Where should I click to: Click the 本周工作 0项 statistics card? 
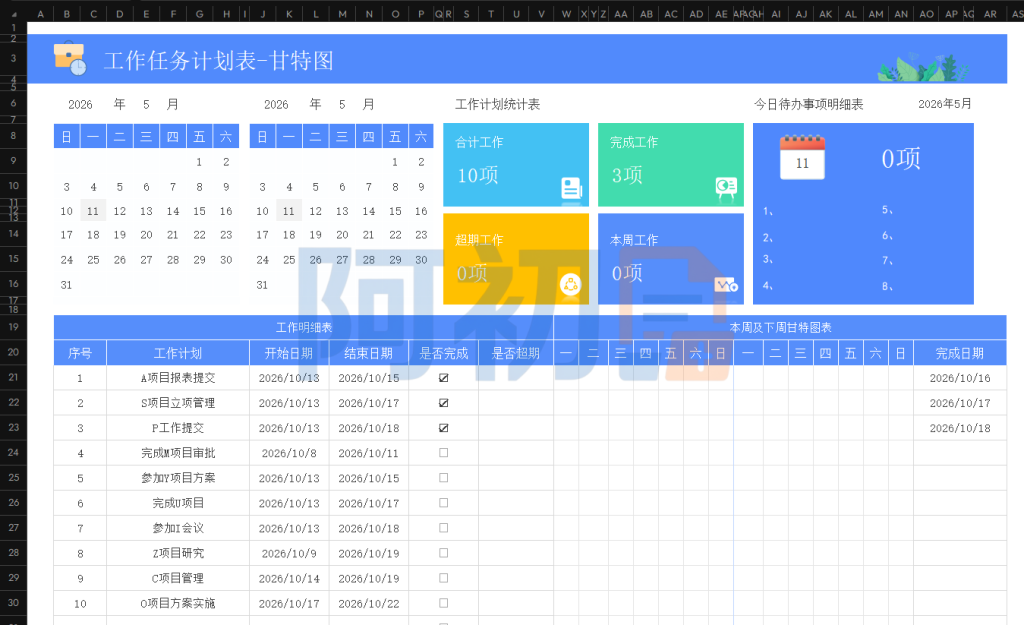click(x=671, y=259)
